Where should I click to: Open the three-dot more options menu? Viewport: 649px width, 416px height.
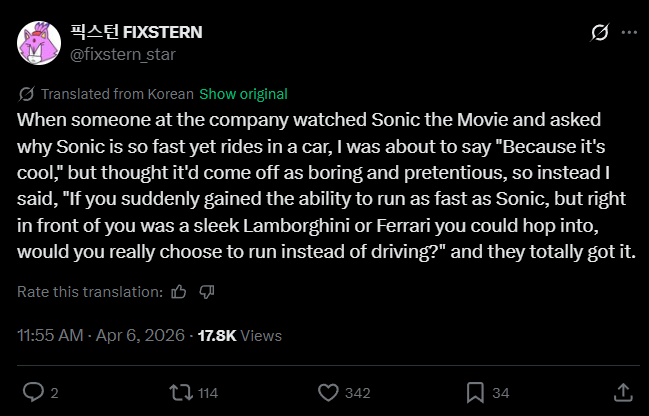click(x=629, y=33)
